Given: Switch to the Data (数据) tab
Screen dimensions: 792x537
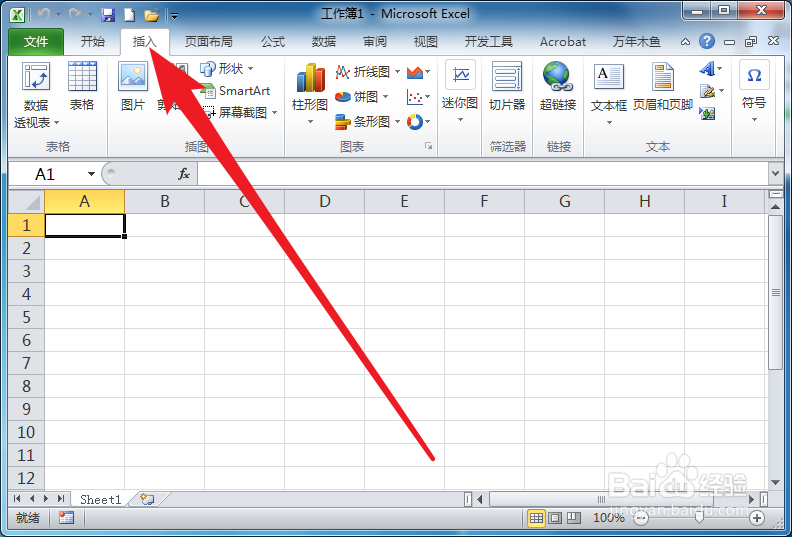Looking at the screenshot, I should tap(324, 41).
